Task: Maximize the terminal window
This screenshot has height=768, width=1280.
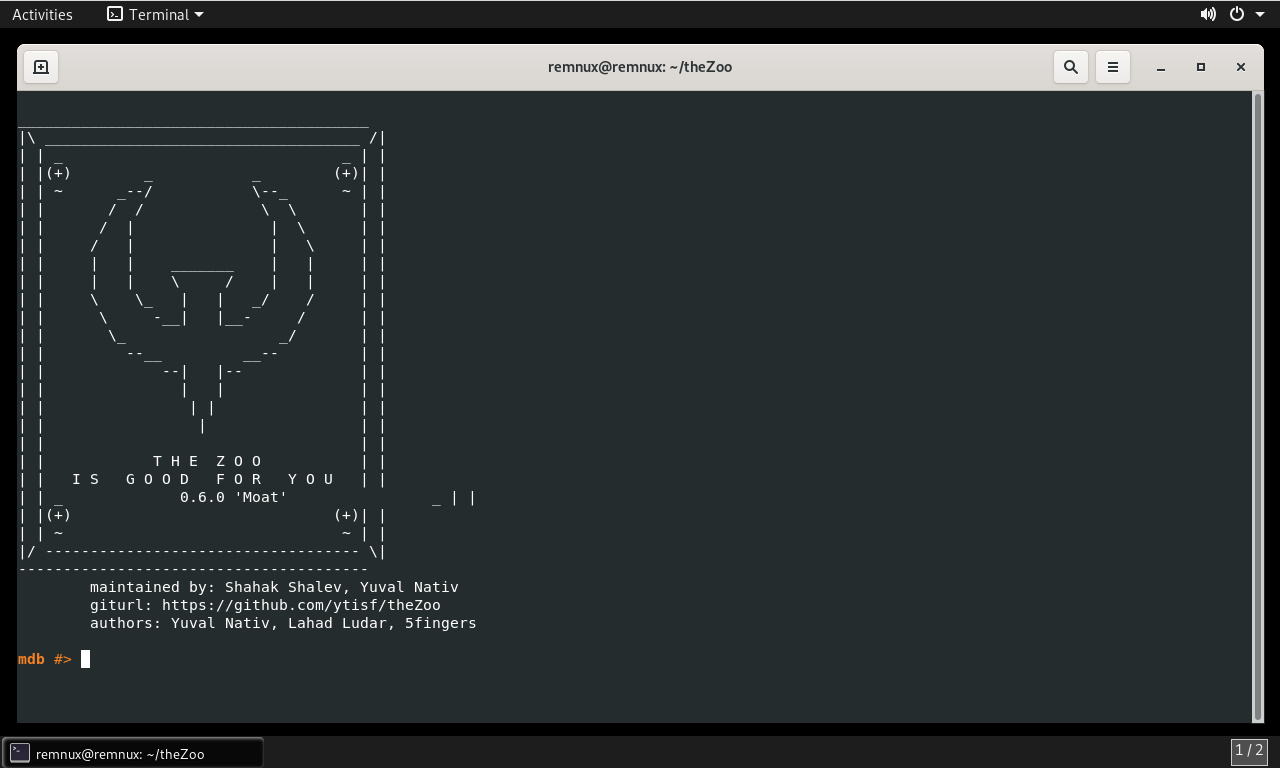Action: [x=1201, y=67]
